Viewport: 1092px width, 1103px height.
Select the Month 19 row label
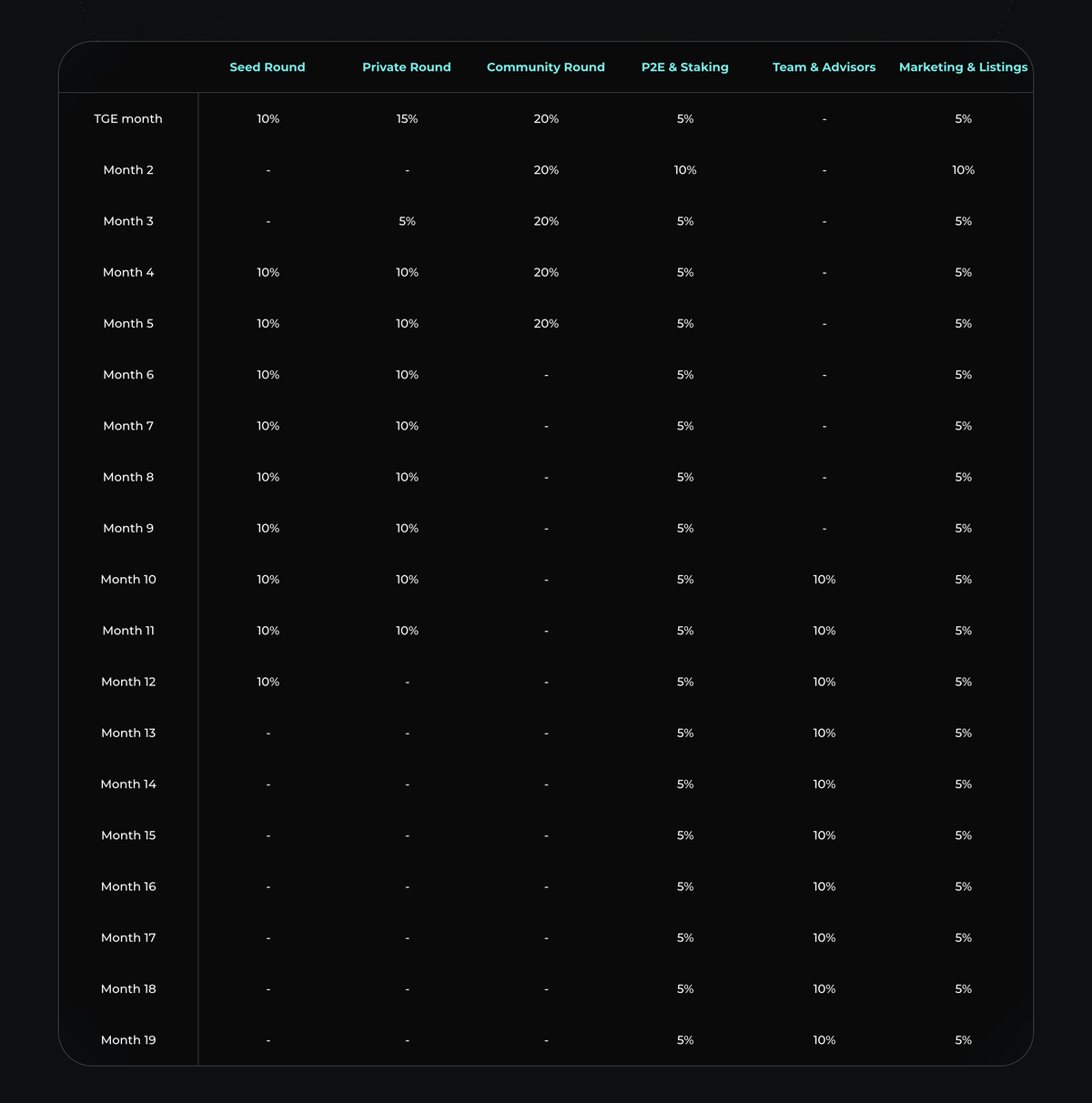click(x=128, y=1040)
